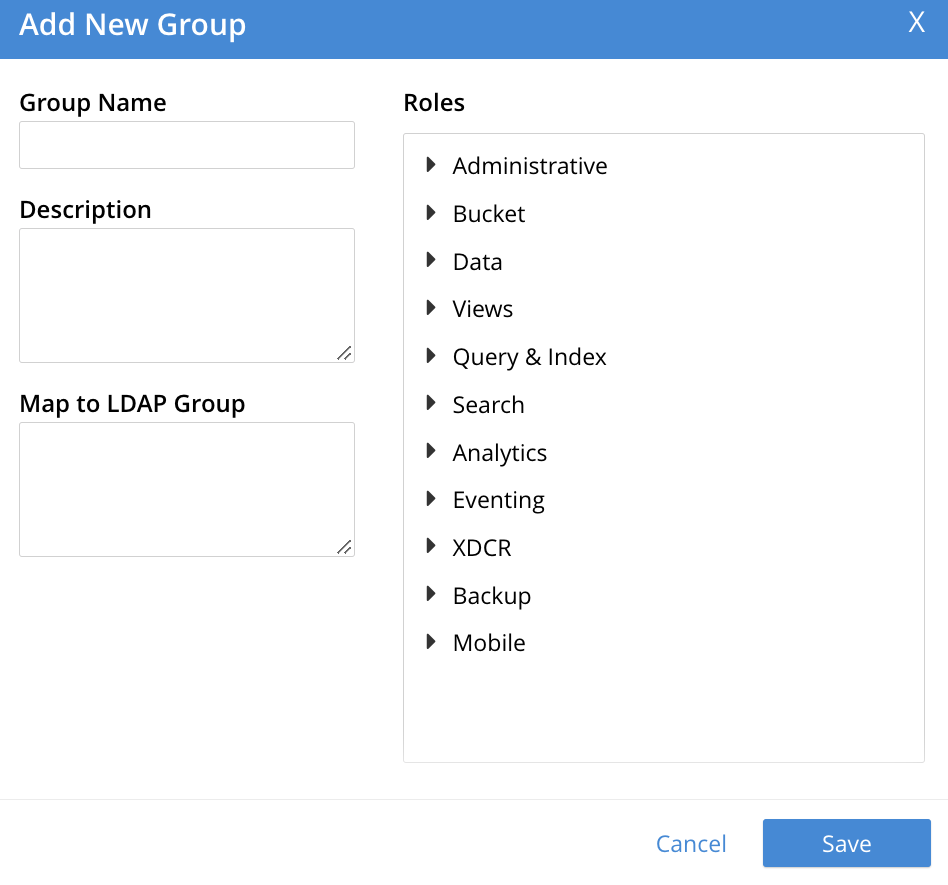Click the Add New Group title bar
Screen dimensions: 948x885
pyautogui.click(x=132, y=25)
